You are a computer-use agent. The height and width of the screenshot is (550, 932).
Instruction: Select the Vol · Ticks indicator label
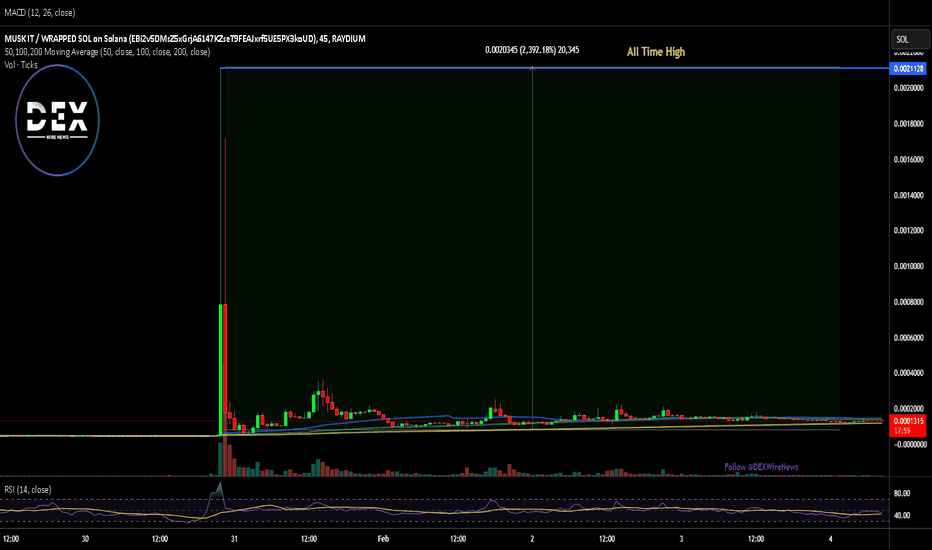click(x=21, y=65)
